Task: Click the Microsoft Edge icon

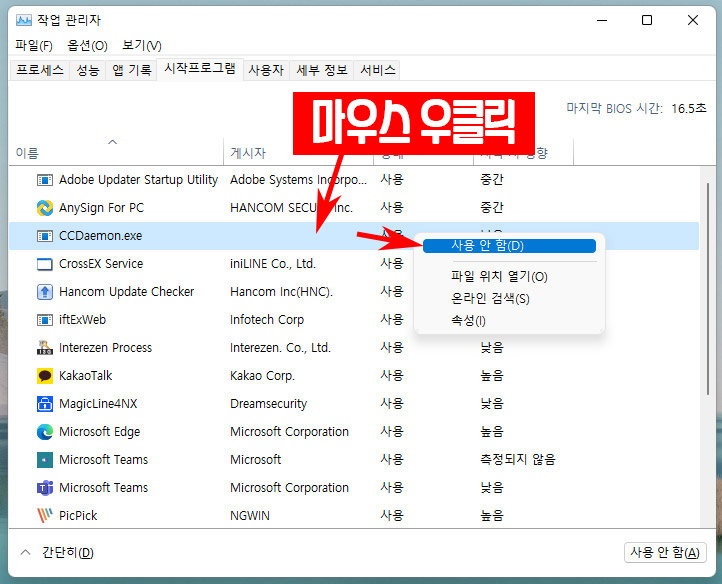Action: pos(45,432)
